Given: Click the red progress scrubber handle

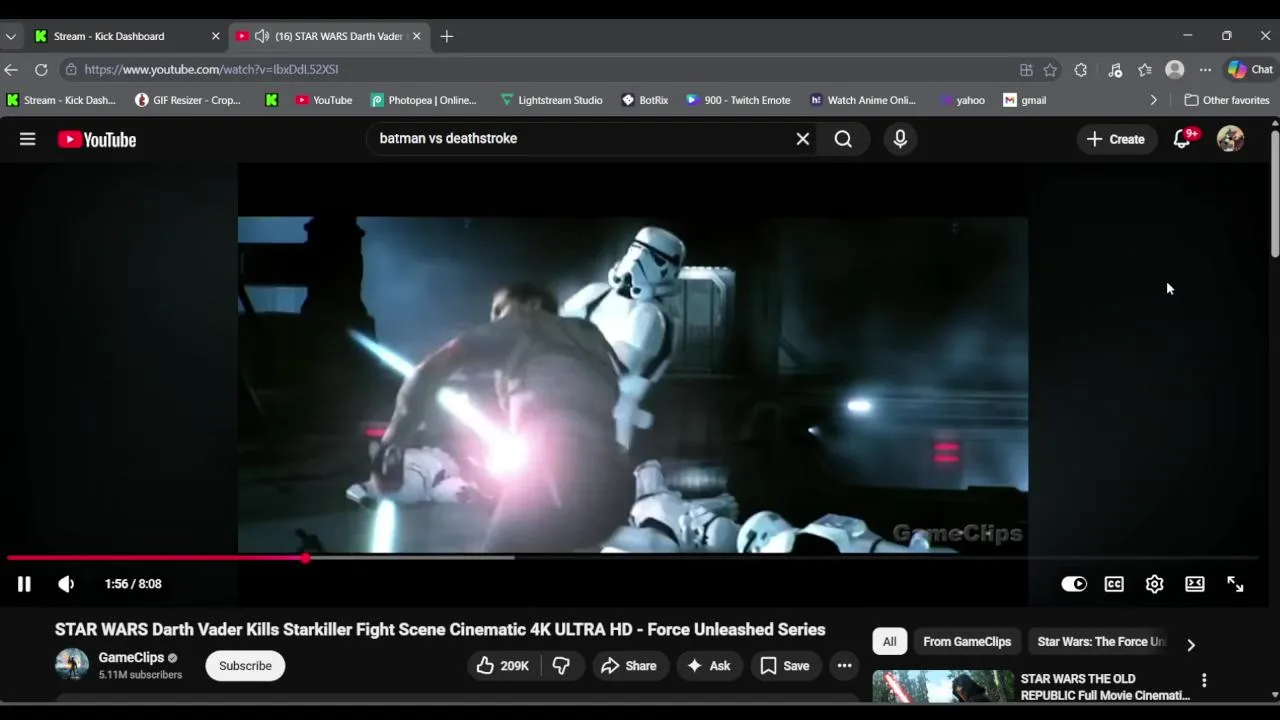Looking at the screenshot, I should coord(305,558).
